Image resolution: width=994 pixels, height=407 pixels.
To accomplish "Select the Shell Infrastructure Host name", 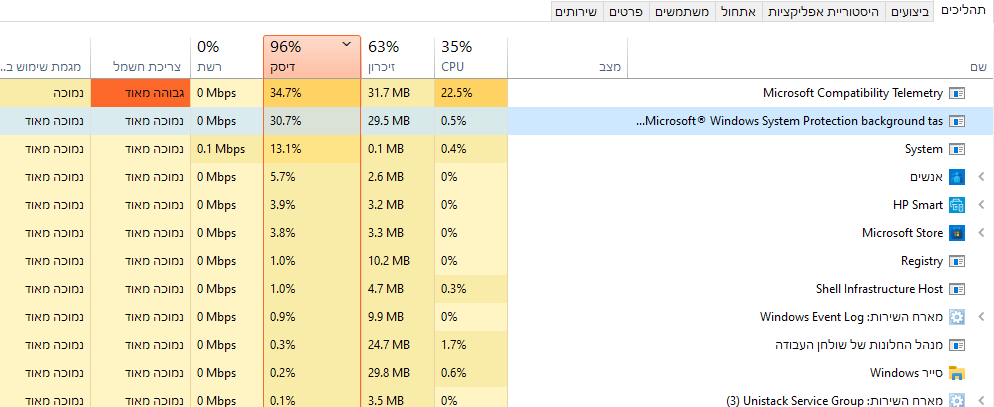I will point(879,289).
